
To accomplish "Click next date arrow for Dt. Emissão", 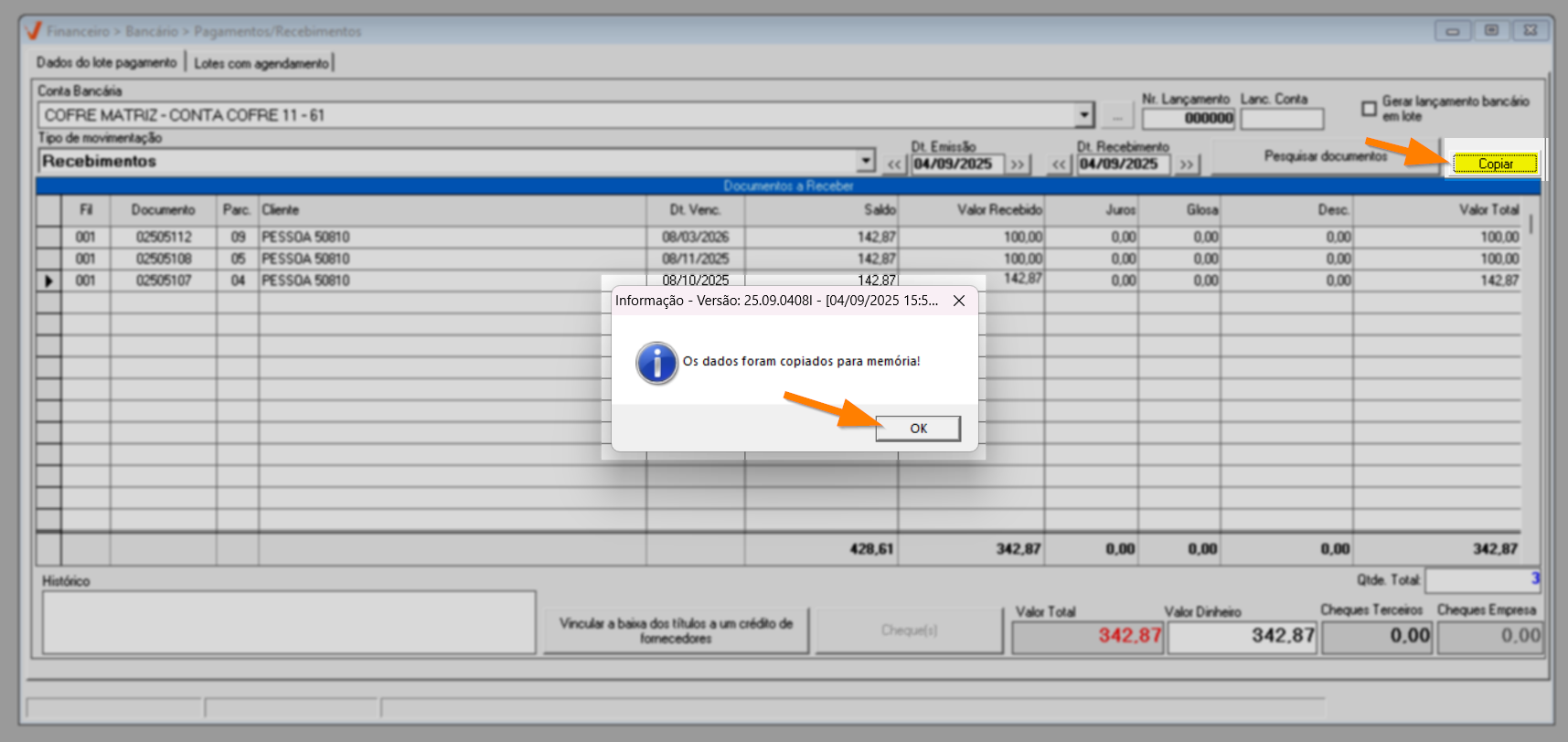I will tap(1018, 164).
